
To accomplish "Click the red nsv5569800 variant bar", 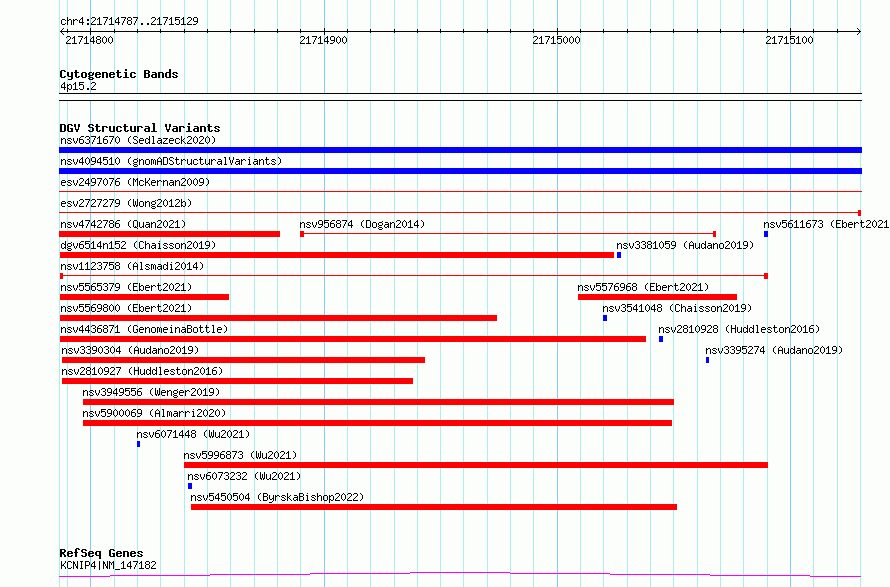I will (278, 318).
